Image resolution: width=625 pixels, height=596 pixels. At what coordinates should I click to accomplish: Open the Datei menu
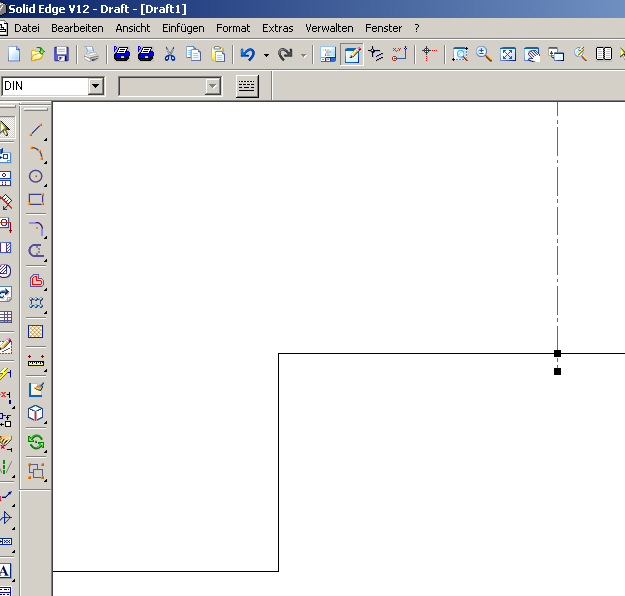[27, 28]
